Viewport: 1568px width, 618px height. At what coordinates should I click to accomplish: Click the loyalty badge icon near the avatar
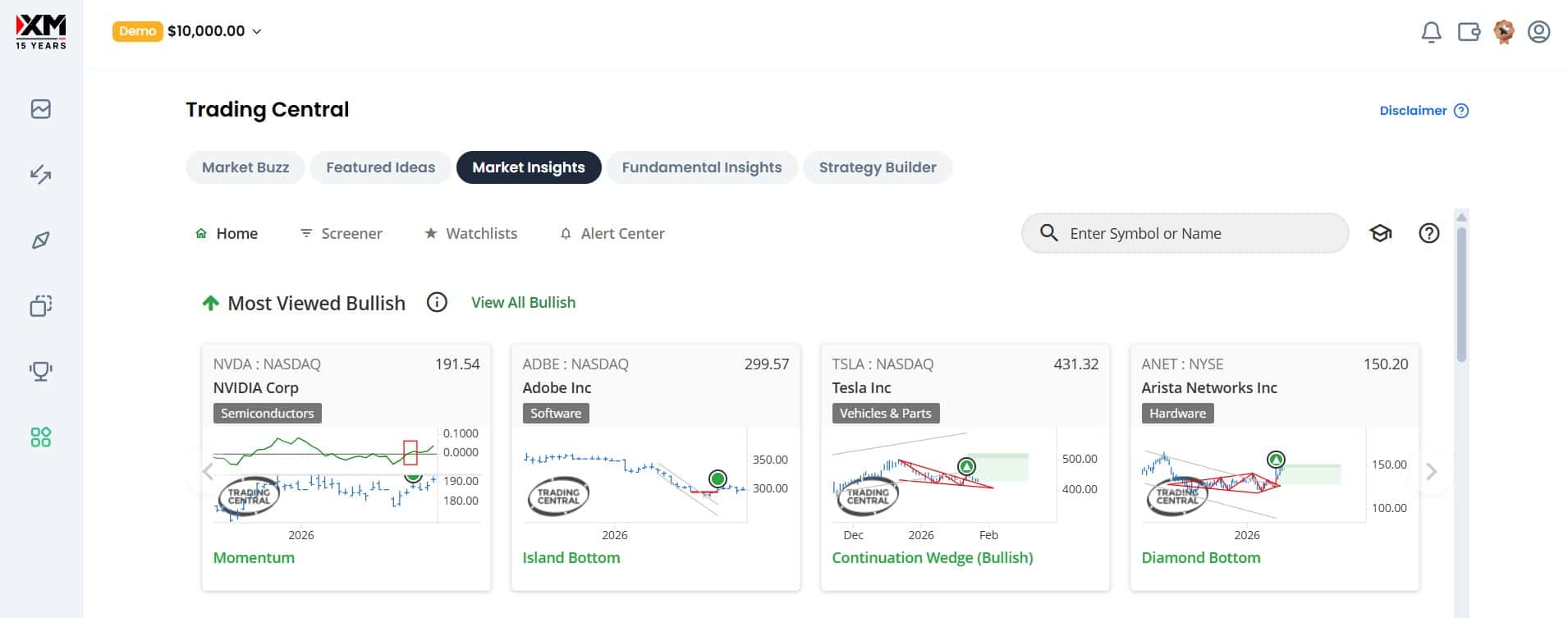[x=1505, y=32]
